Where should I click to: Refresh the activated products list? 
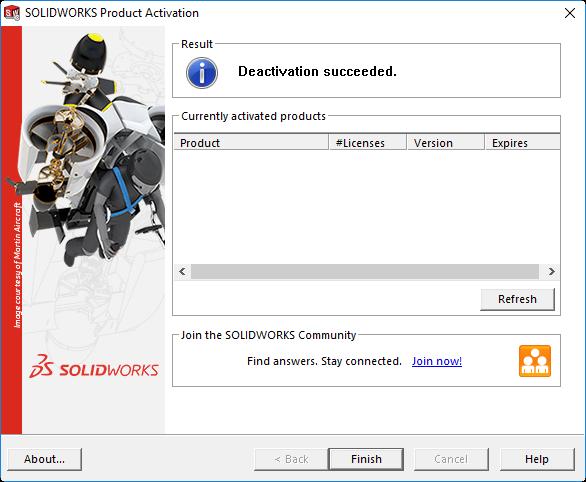pos(517,299)
